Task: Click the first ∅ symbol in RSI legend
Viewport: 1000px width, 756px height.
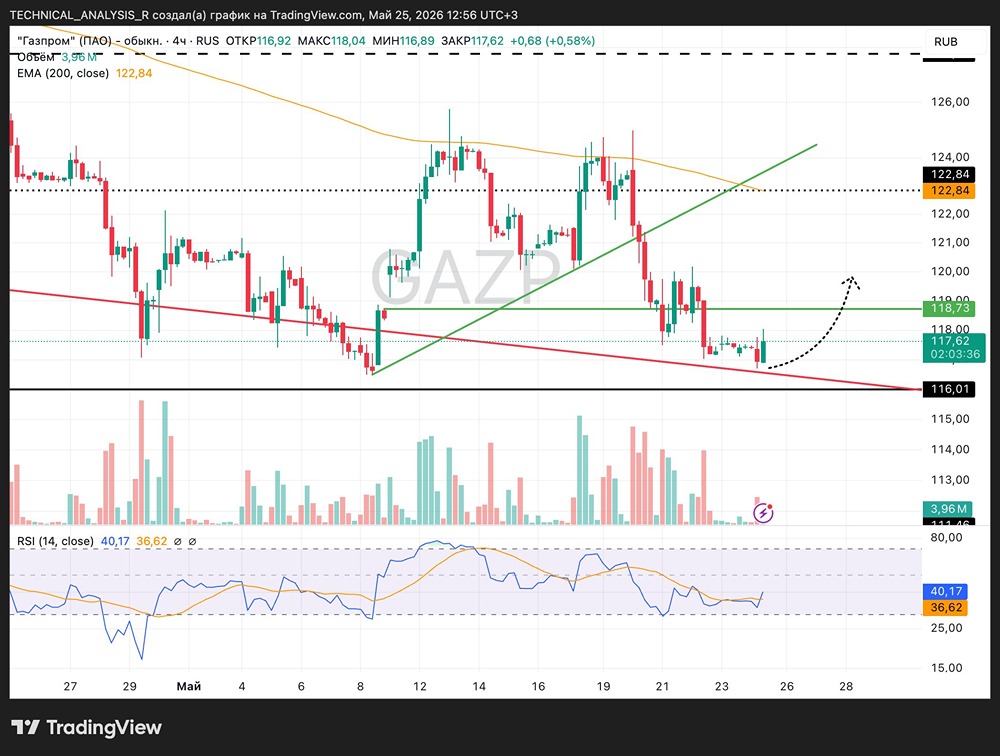Action: pos(178,542)
